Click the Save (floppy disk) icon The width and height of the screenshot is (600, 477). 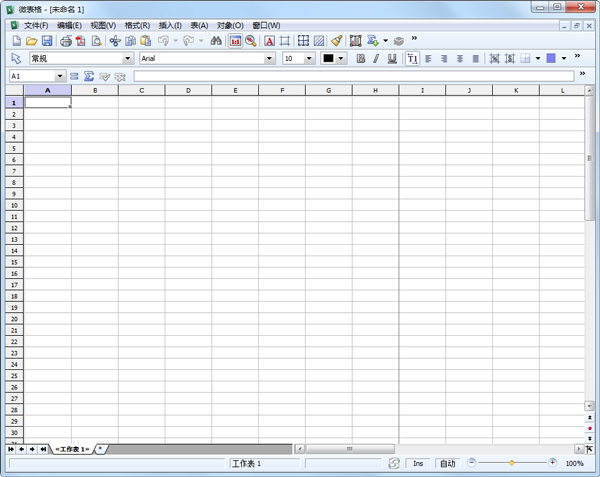(x=47, y=41)
